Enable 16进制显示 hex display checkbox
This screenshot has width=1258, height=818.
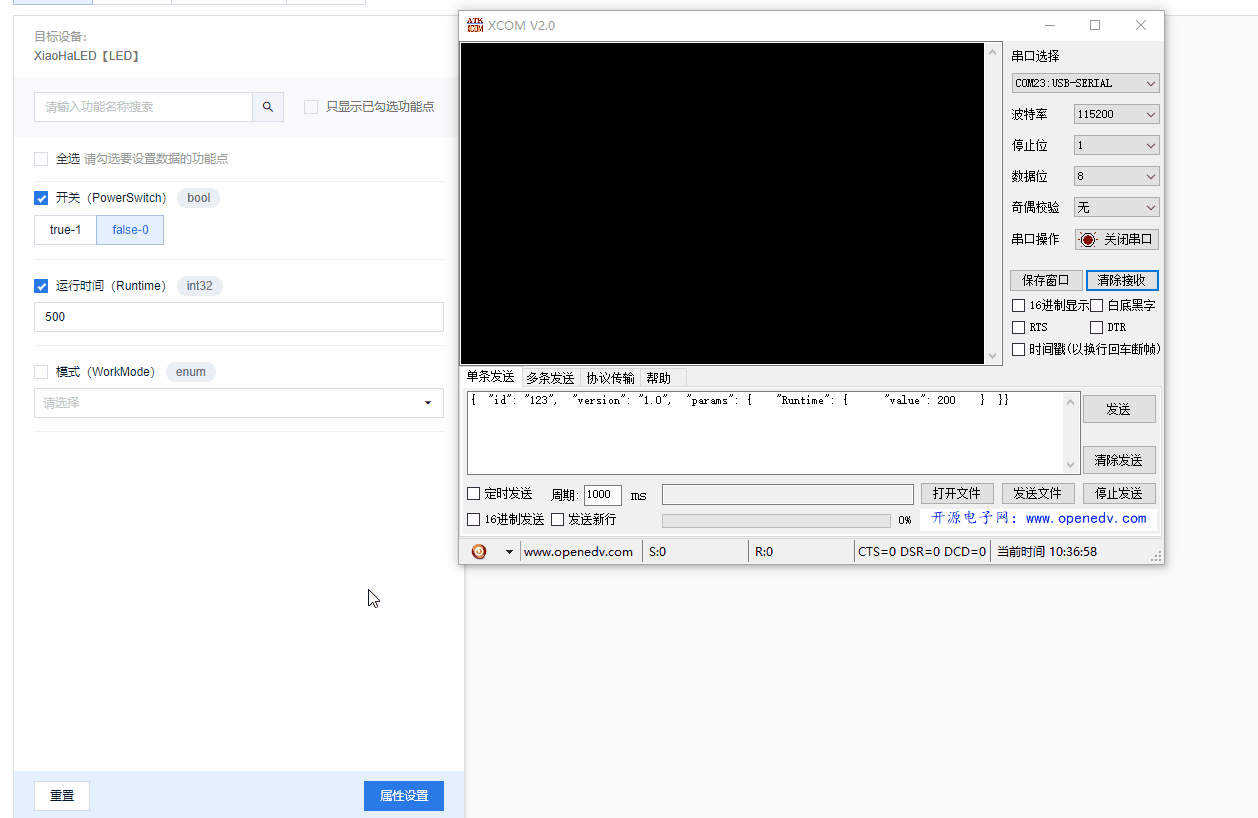(1018, 306)
